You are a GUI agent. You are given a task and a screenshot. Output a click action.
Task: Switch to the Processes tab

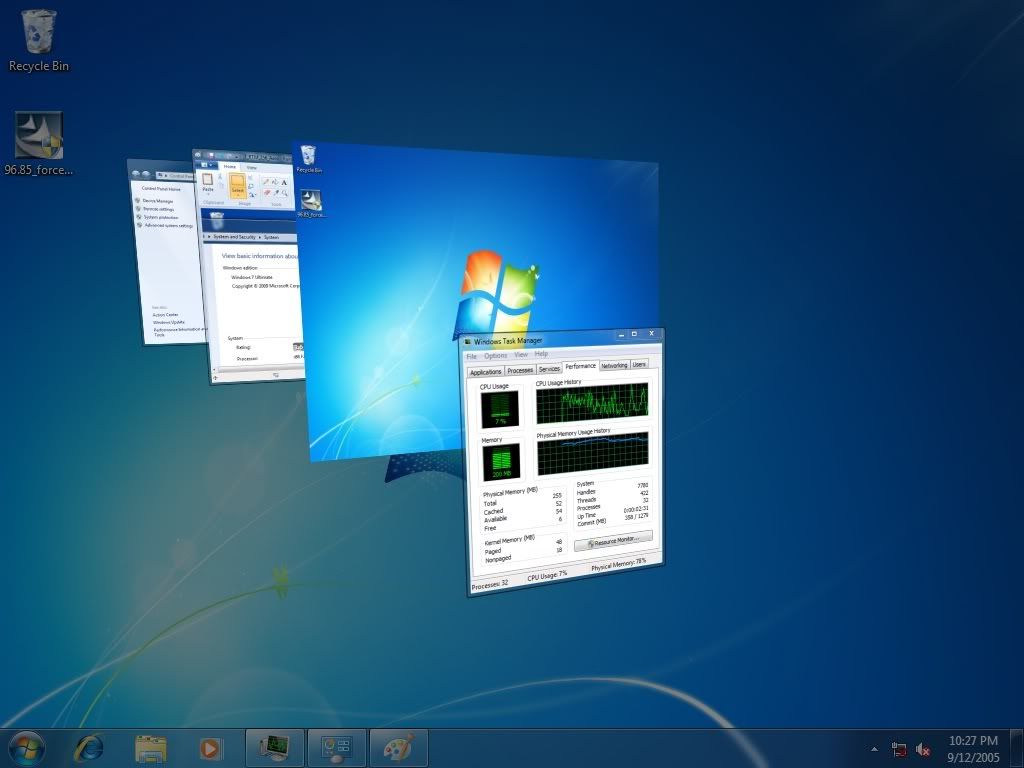pos(520,370)
